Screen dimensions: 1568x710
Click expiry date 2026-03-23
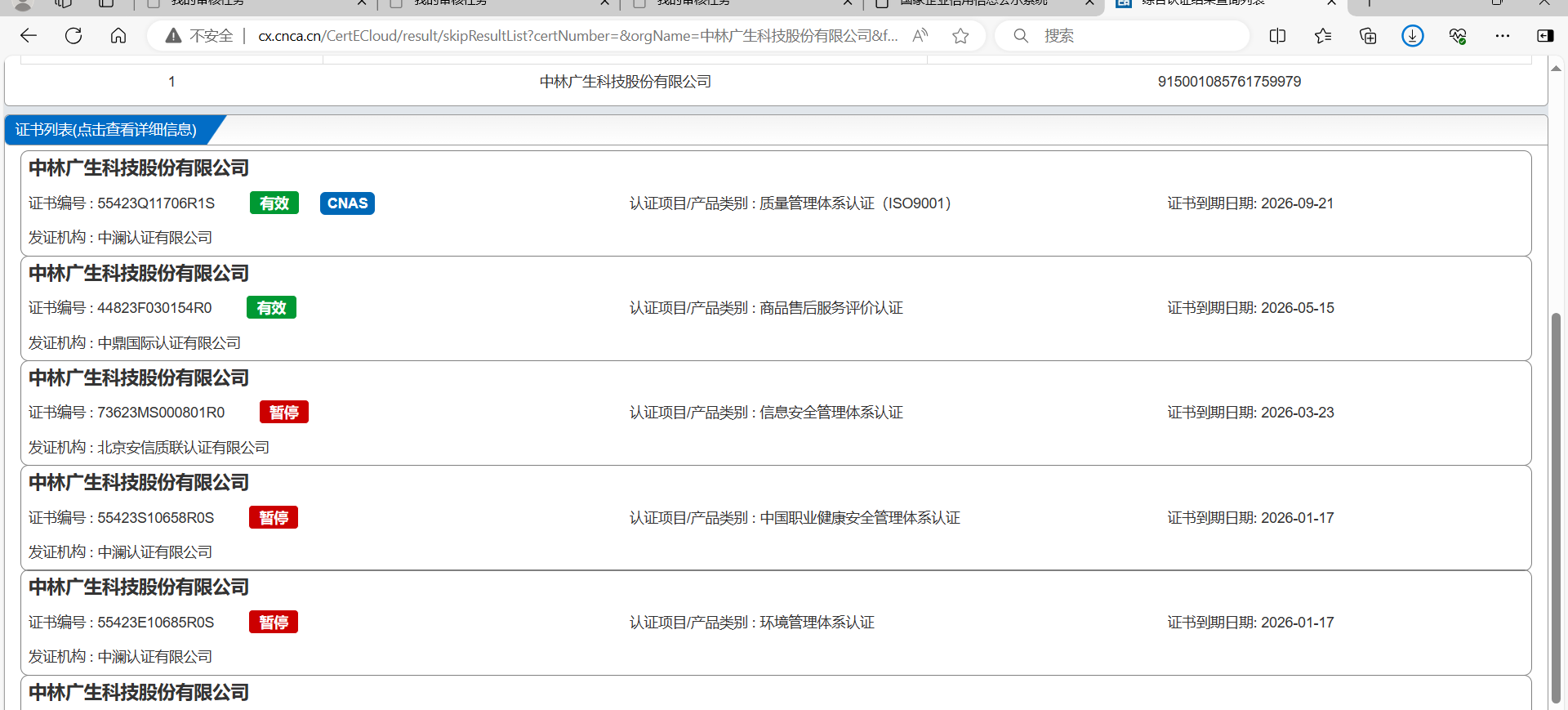tap(1297, 413)
